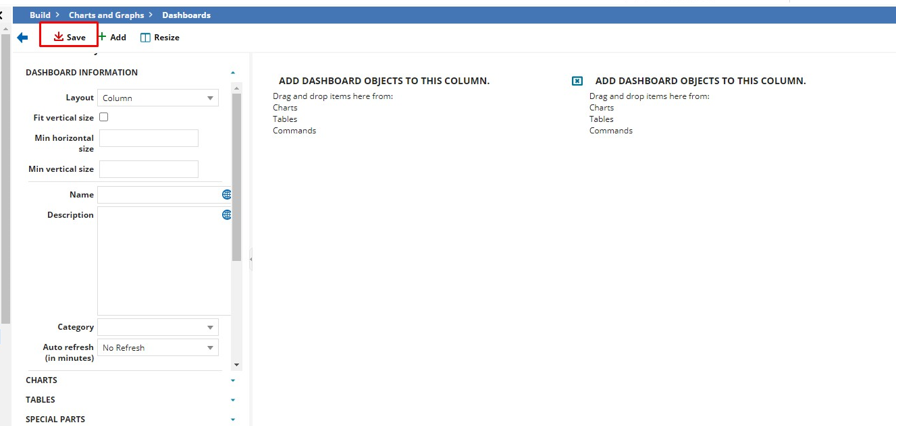Collapse the Dashboard Information section
This screenshot has height=426, width=897.
233,73
